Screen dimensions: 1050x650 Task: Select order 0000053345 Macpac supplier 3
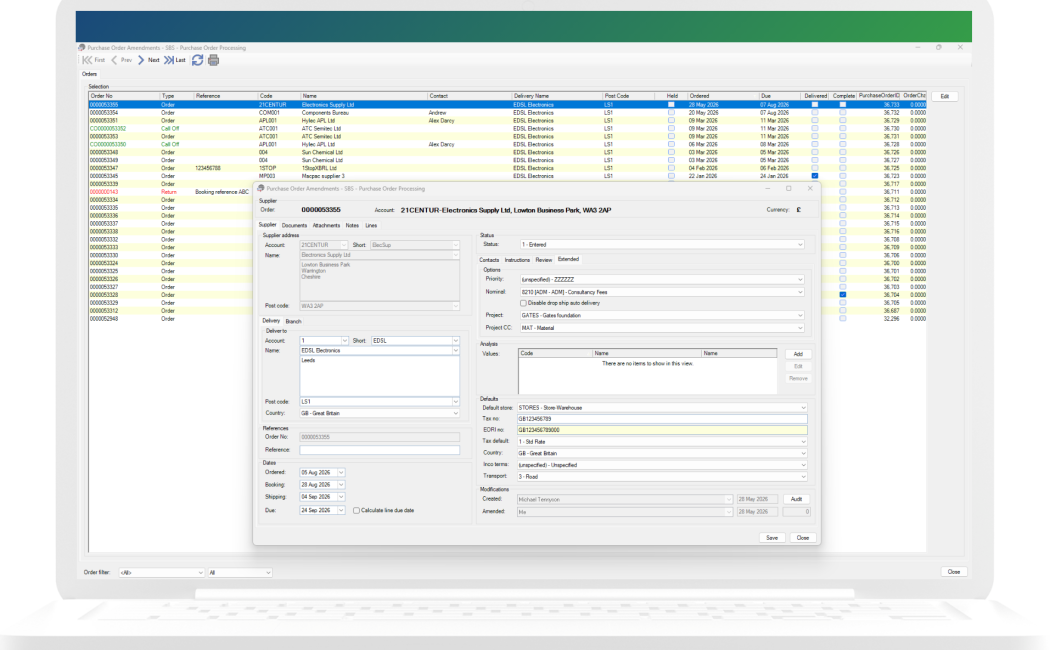[508, 176]
